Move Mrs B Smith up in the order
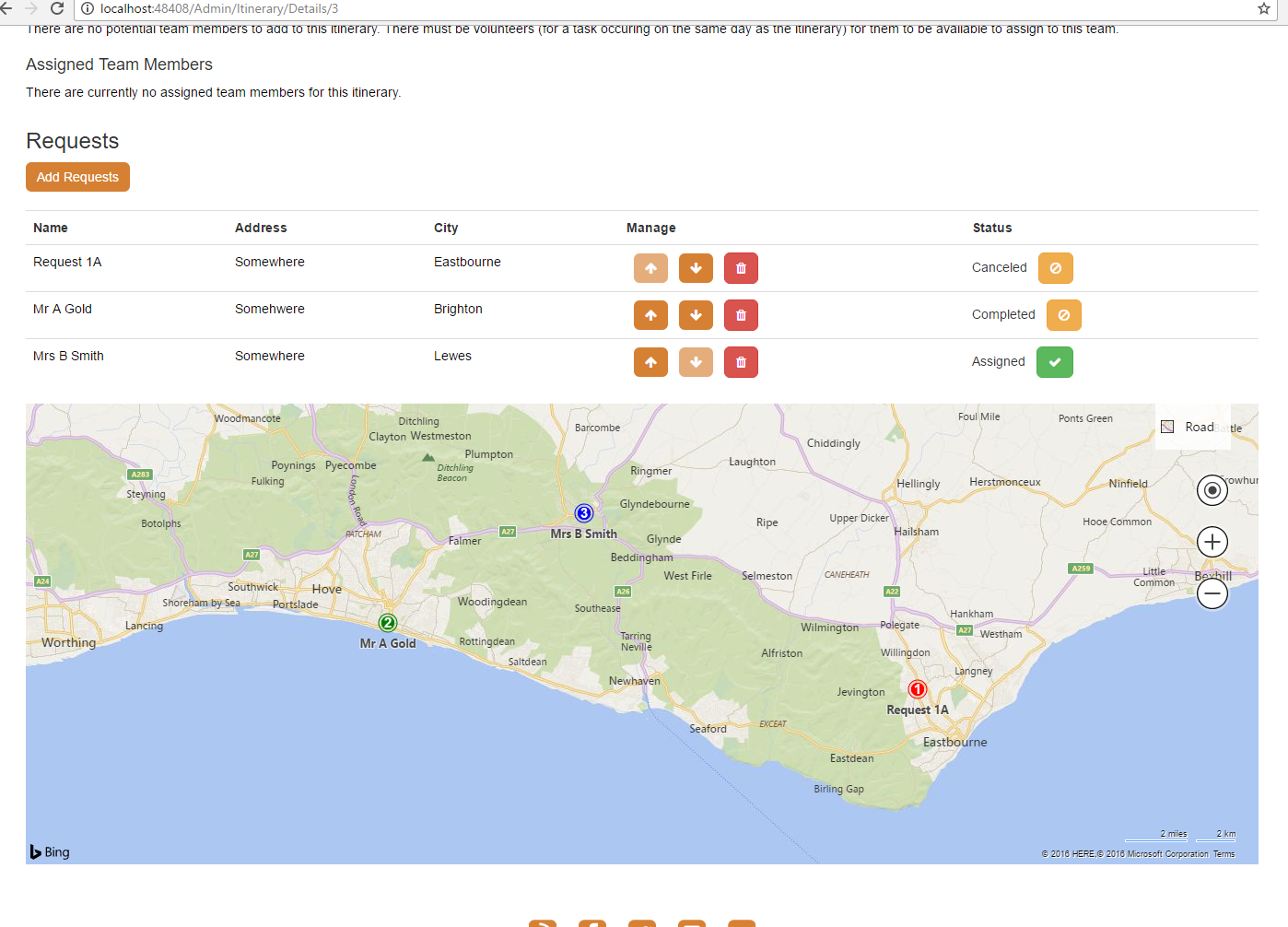The image size is (1288, 927). click(x=650, y=361)
